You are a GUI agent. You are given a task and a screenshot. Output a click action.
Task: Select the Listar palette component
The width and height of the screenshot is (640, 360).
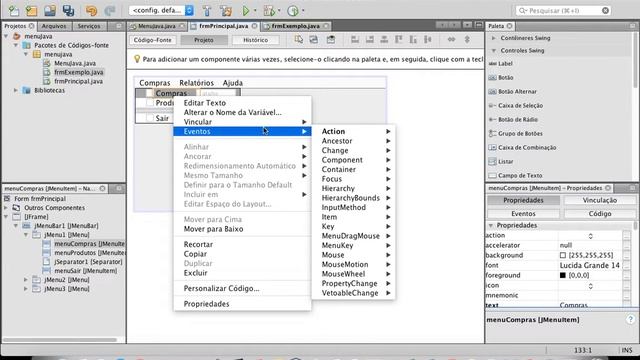coord(501,162)
